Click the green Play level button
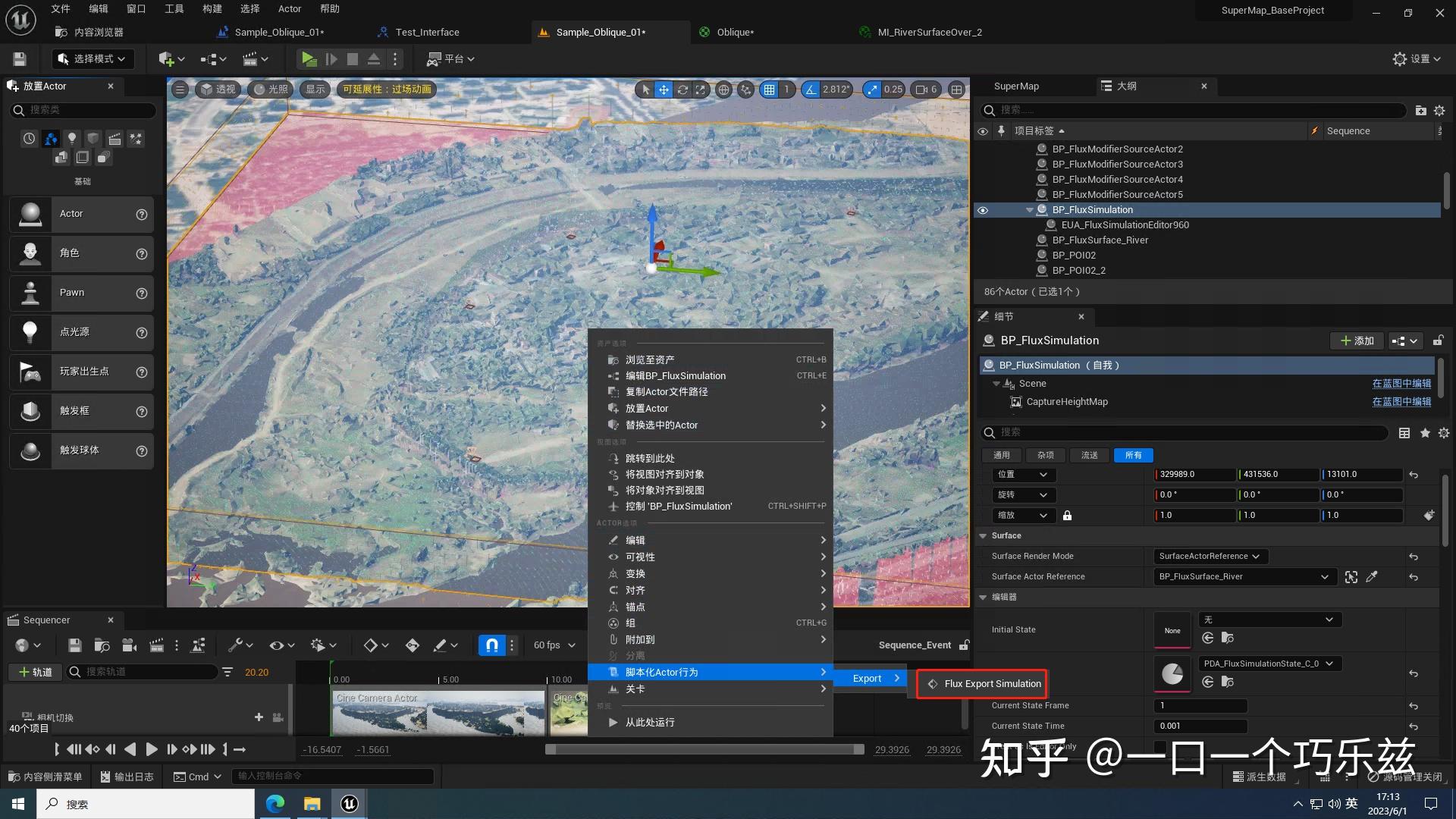Image resolution: width=1456 pixels, height=819 pixels. (x=309, y=58)
